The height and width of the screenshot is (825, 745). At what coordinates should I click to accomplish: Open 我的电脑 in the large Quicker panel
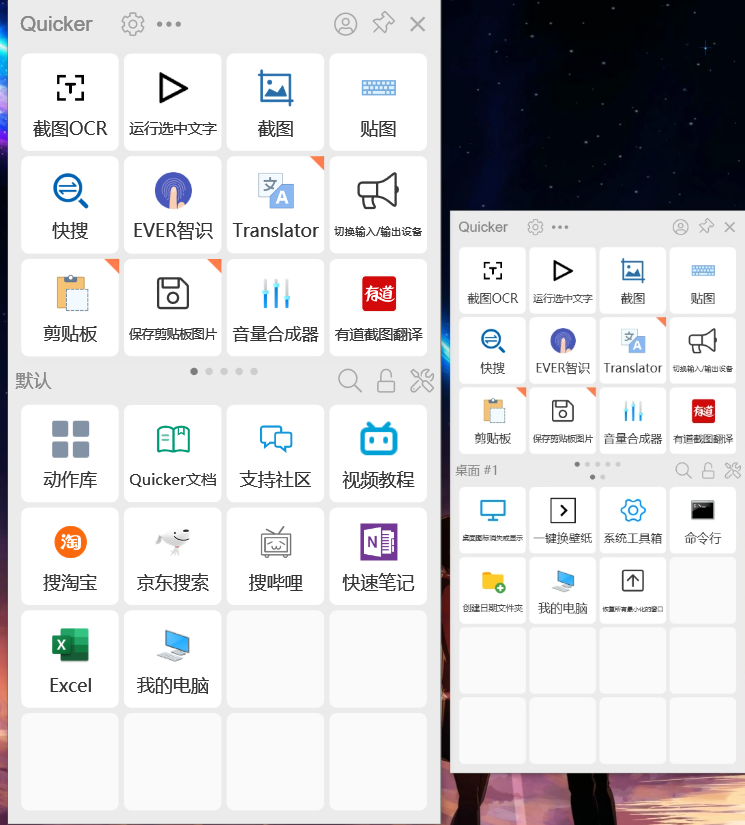tap(173, 659)
